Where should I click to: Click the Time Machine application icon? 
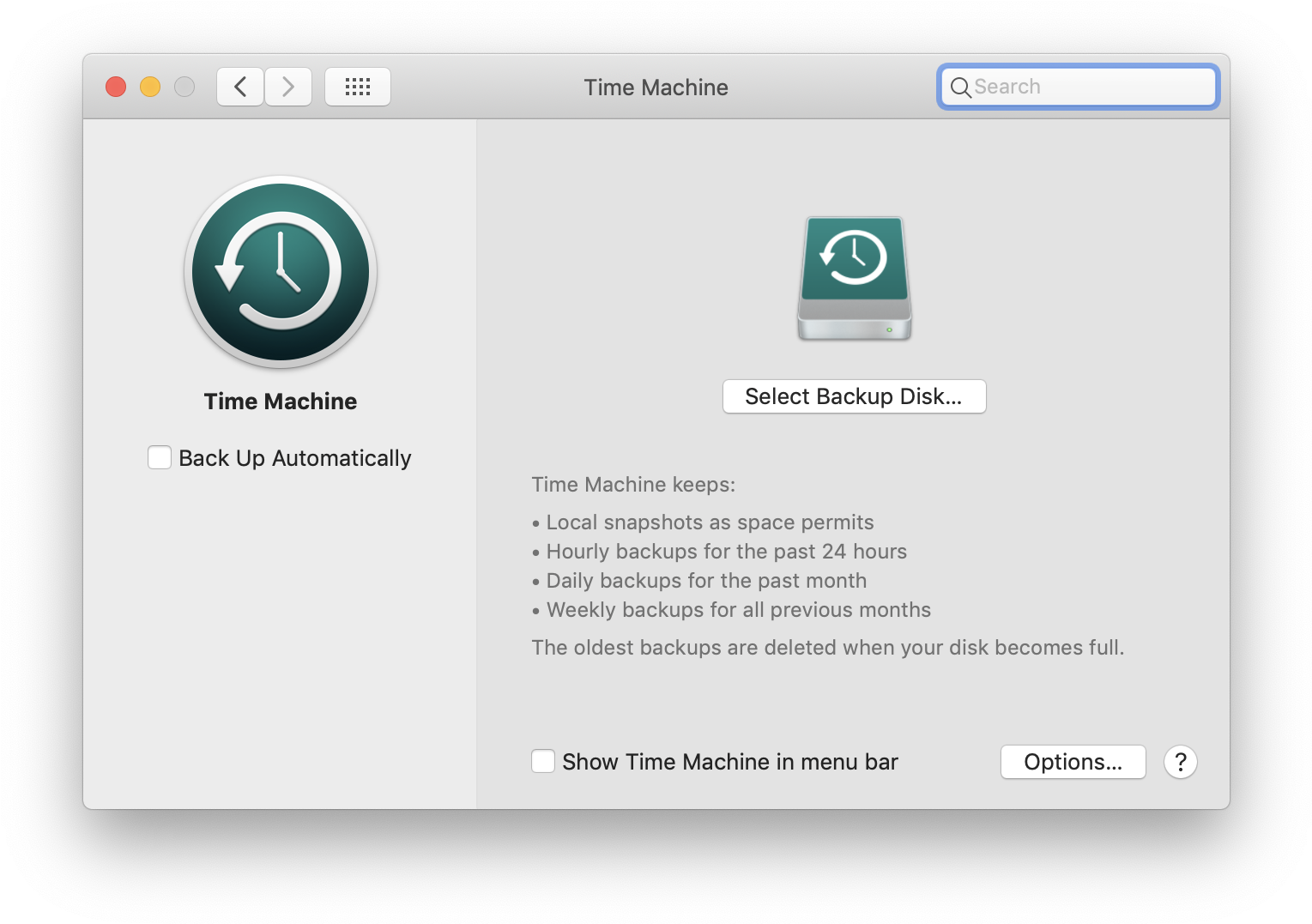280,273
